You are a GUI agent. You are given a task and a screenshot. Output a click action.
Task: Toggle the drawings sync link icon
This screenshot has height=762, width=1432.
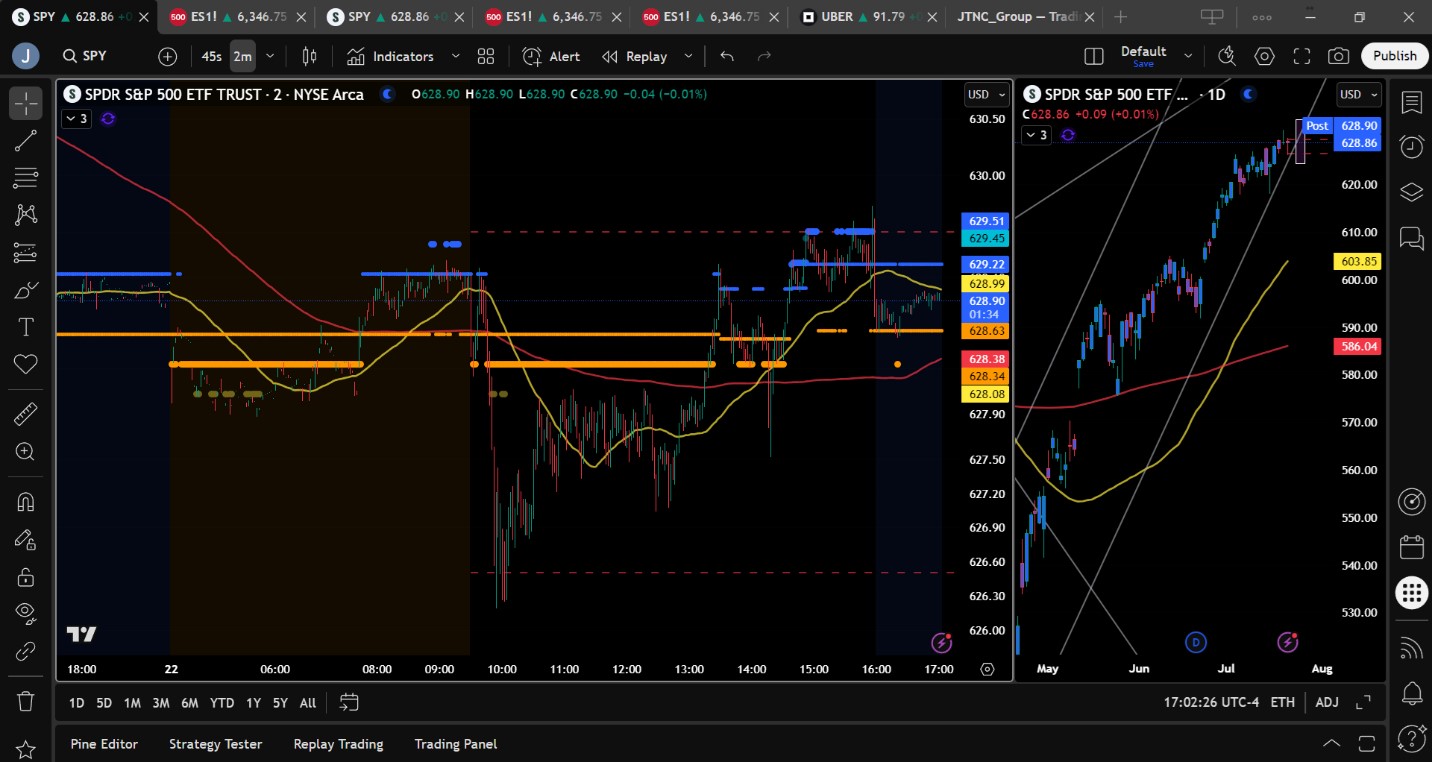pos(26,651)
